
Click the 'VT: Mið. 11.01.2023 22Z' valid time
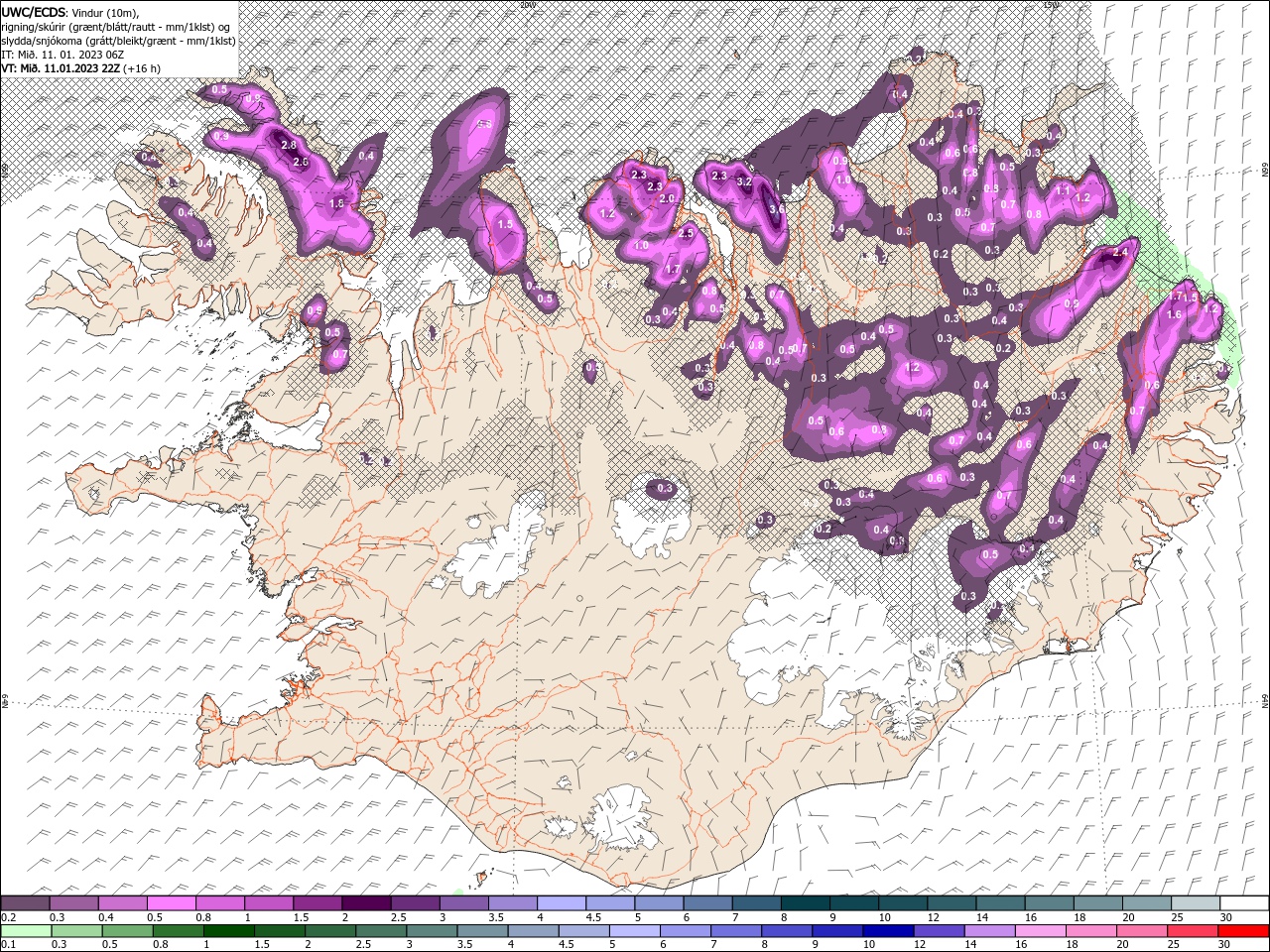pos(61,68)
